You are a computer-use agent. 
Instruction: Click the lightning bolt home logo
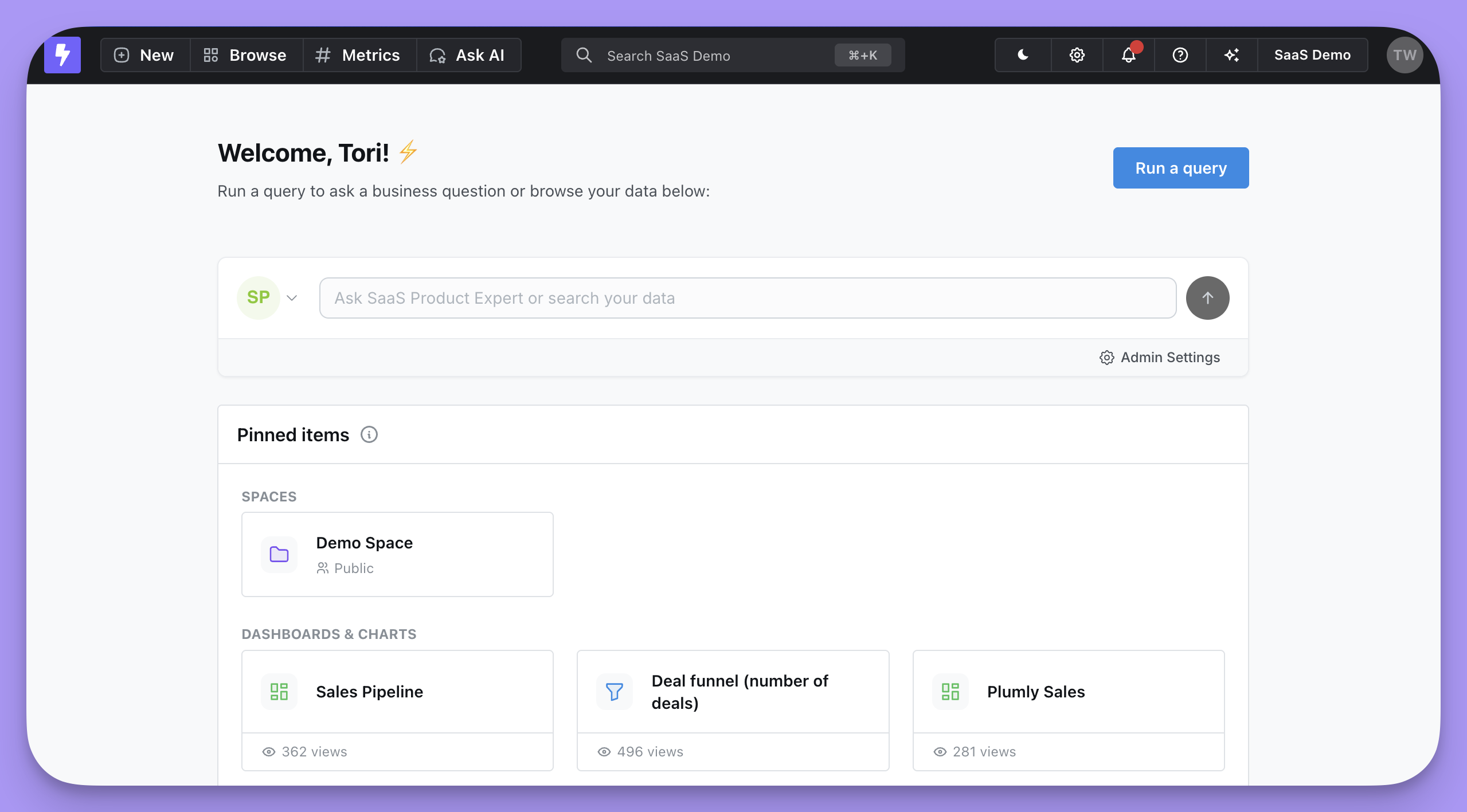click(x=62, y=55)
